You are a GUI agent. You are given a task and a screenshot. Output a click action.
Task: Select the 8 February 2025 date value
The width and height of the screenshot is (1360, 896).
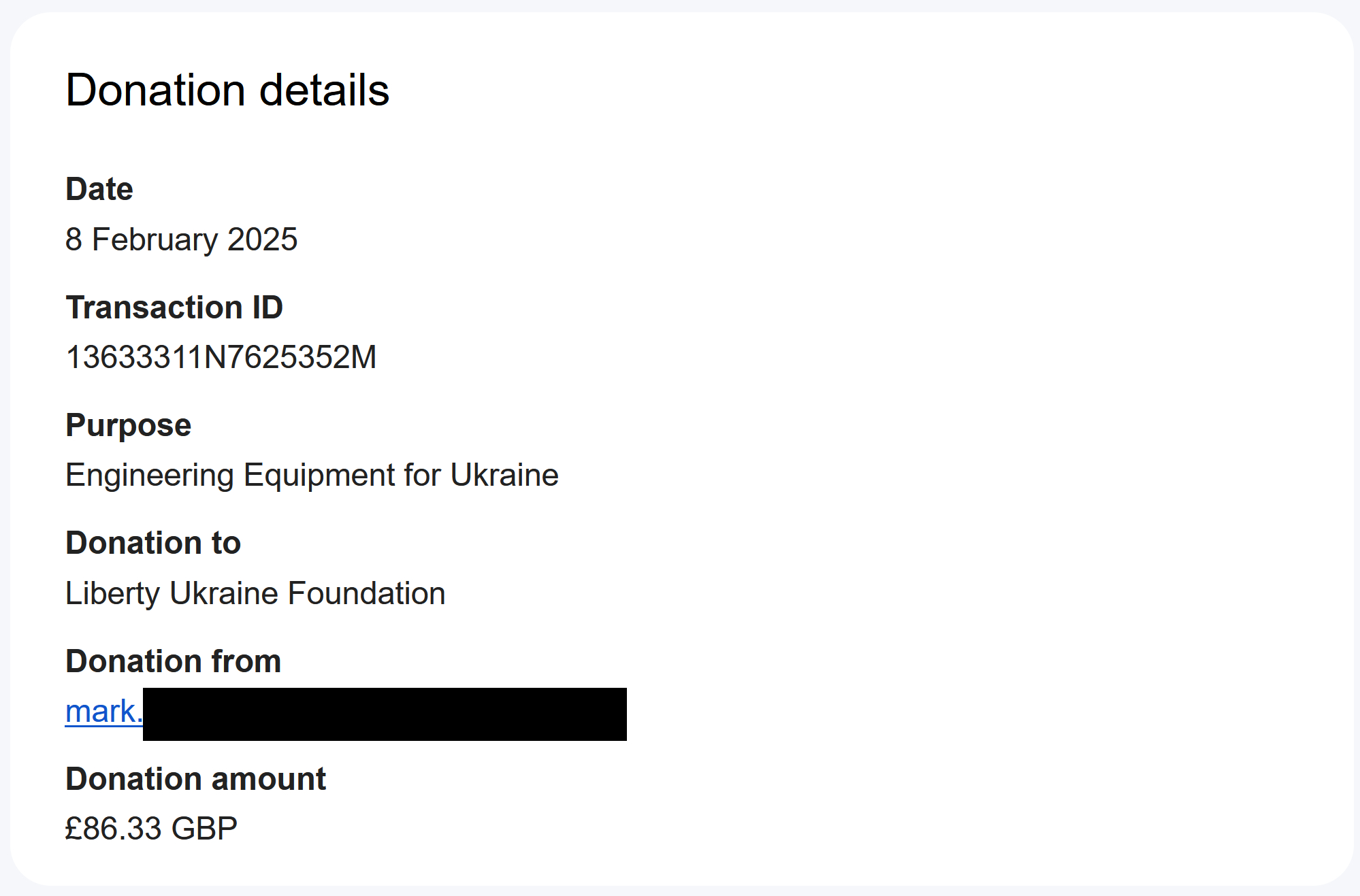pos(181,239)
